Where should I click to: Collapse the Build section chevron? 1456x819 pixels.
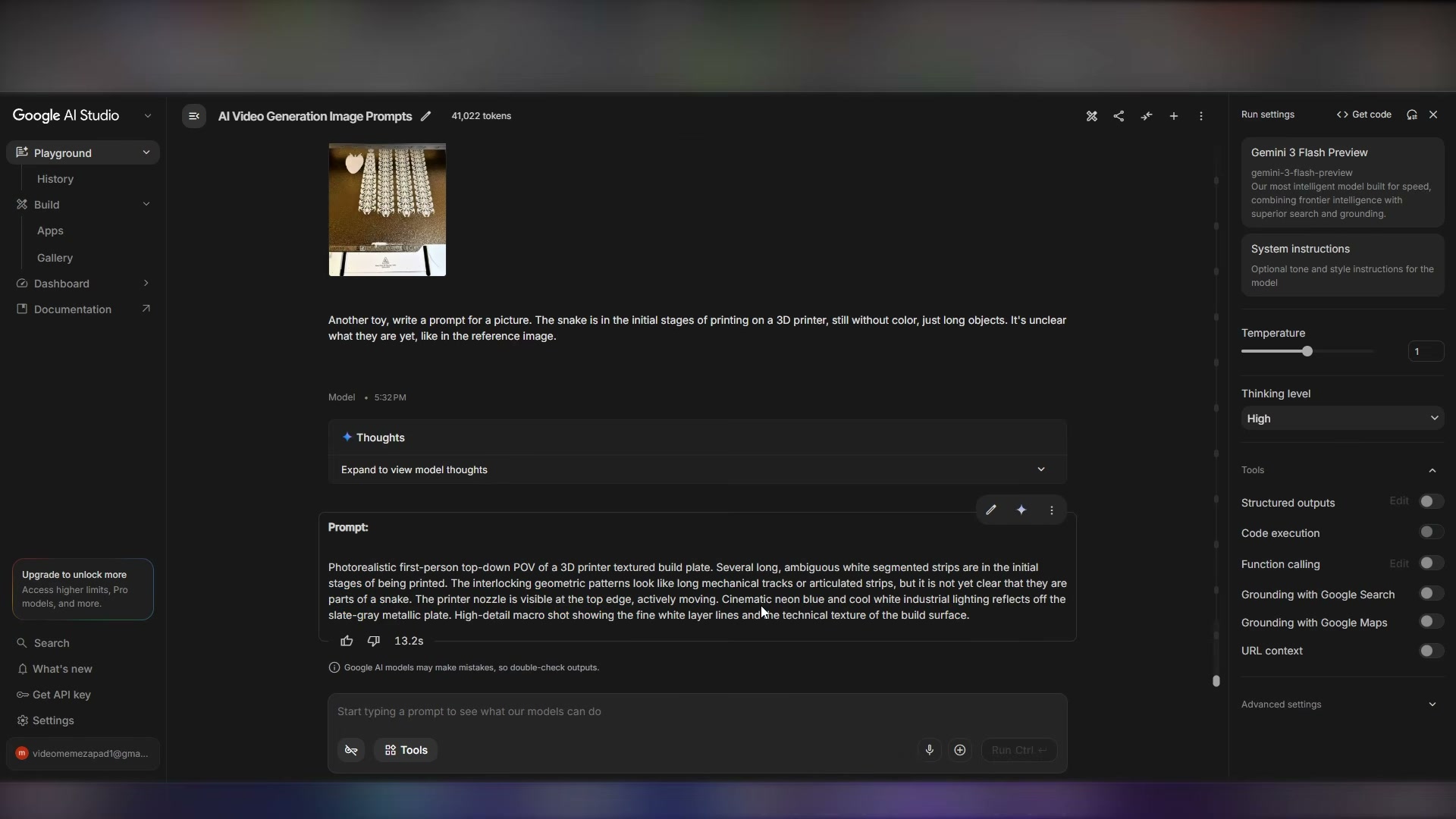click(x=146, y=204)
